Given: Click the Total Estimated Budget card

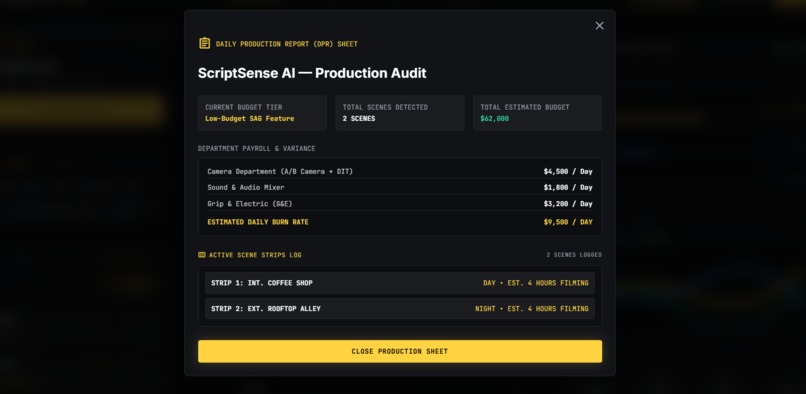Looking at the screenshot, I should tap(537, 113).
